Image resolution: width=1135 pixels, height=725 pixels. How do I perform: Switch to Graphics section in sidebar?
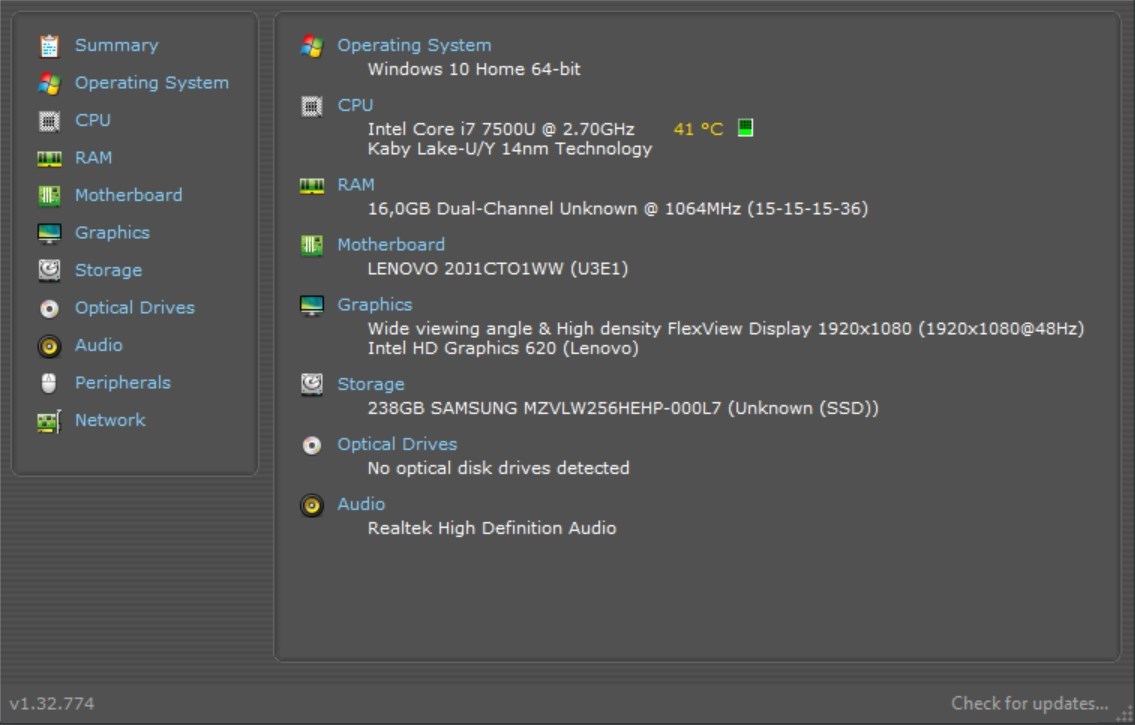click(x=112, y=233)
